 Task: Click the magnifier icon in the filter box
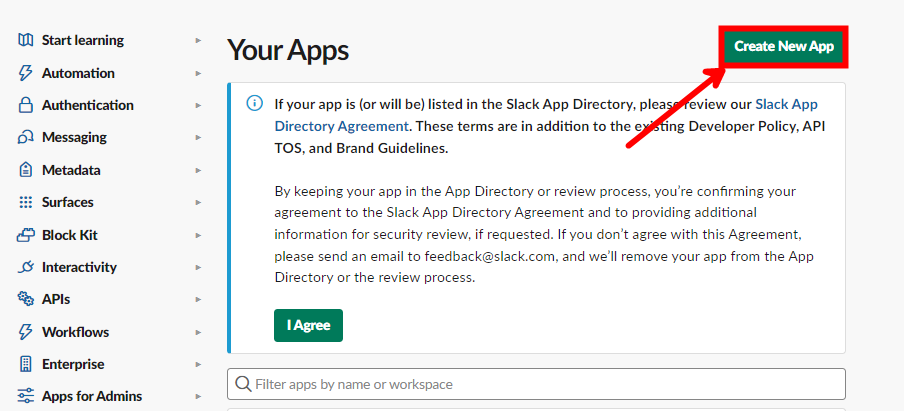click(x=243, y=384)
